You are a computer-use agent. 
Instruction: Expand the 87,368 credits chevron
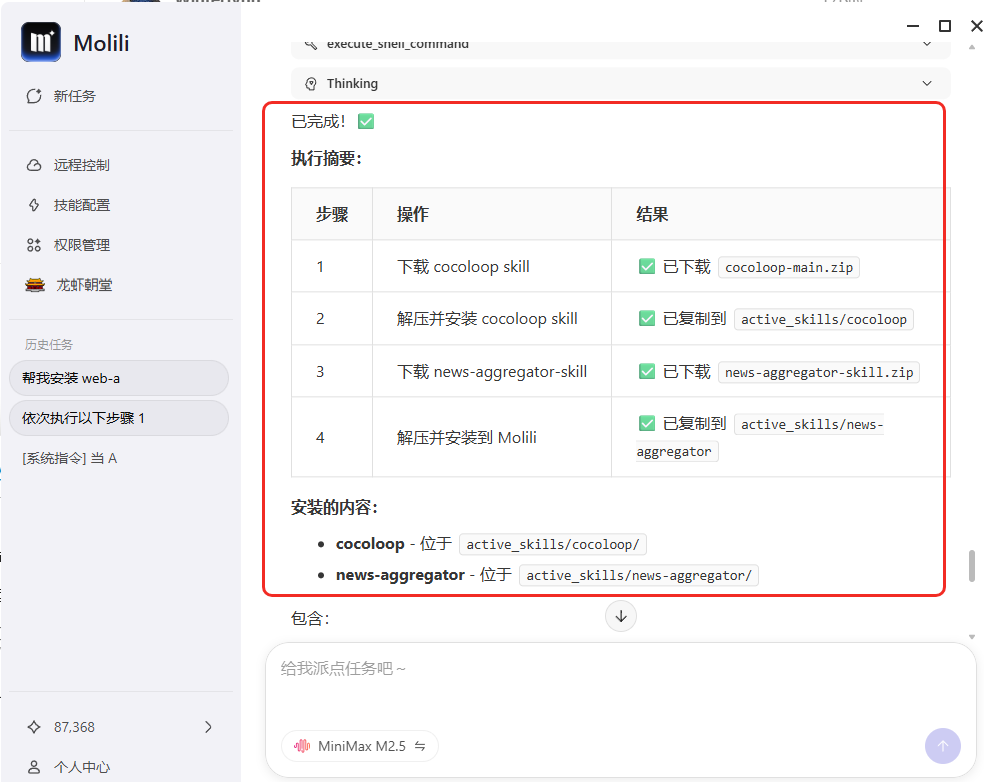[x=208, y=727]
